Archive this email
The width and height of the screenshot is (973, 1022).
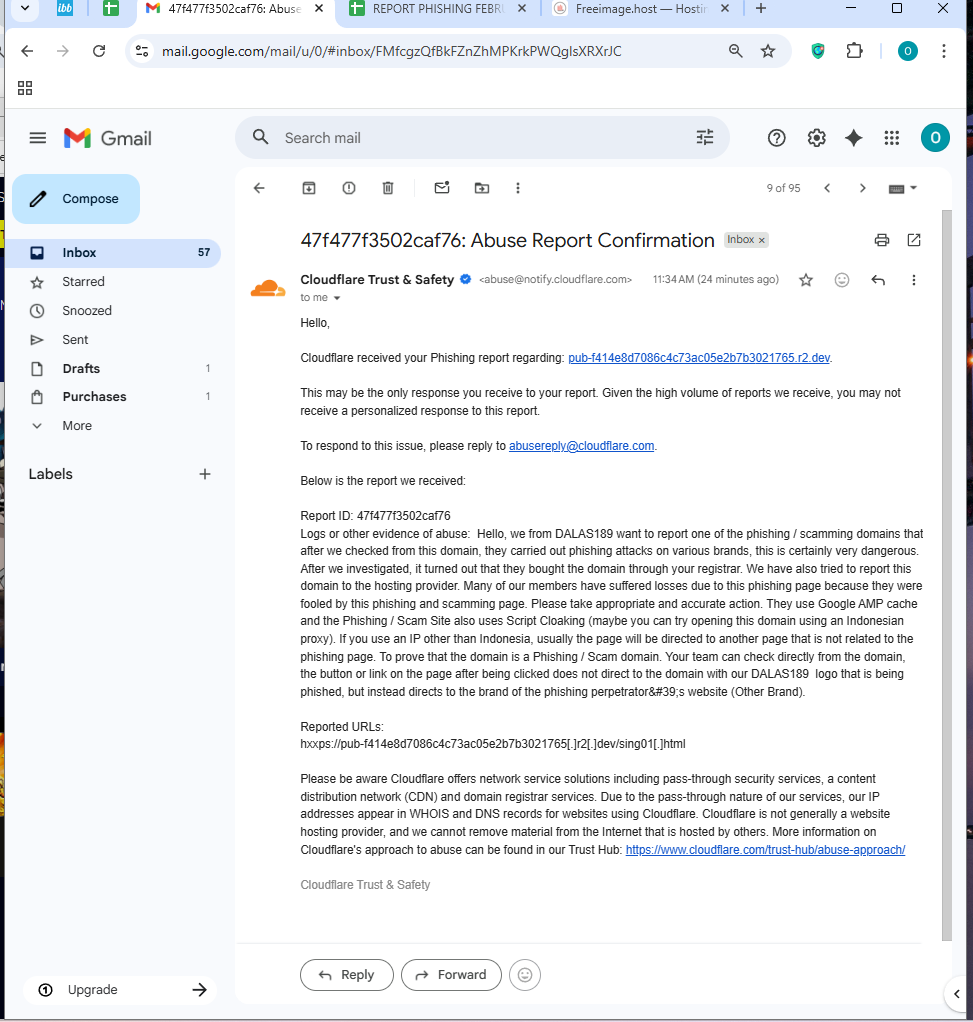click(x=309, y=188)
